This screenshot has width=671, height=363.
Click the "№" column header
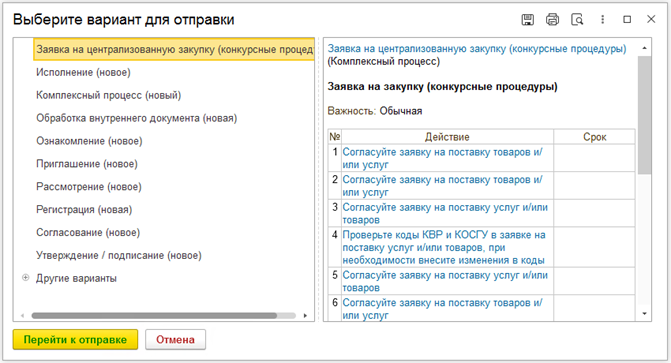tap(335, 137)
